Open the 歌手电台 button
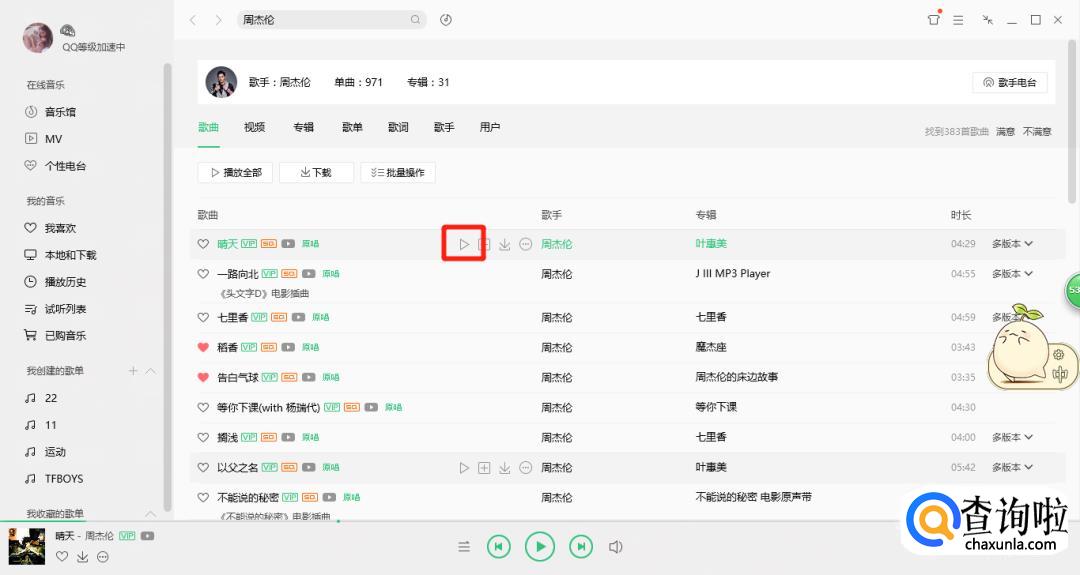Screen dimensions: 1080x575 point(1010,83)
